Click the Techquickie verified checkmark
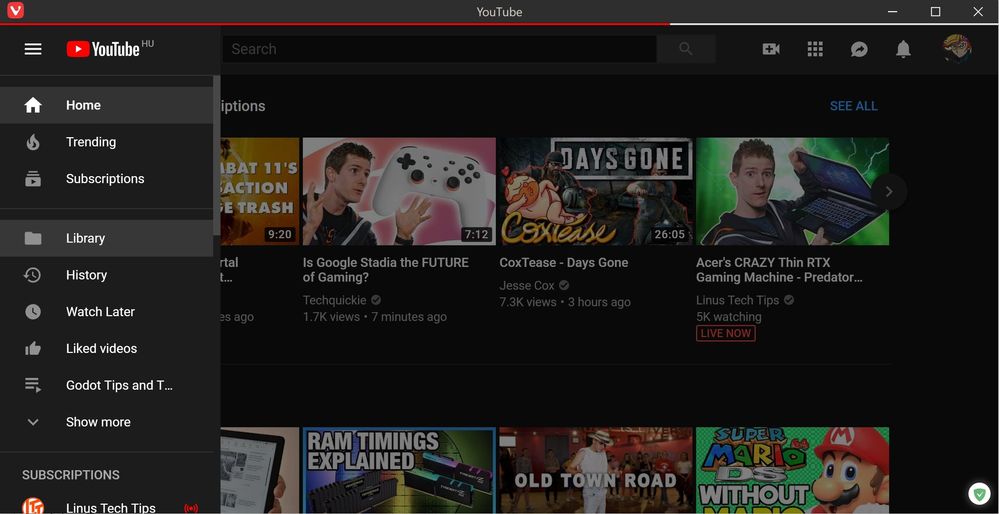 coord(377,299)
